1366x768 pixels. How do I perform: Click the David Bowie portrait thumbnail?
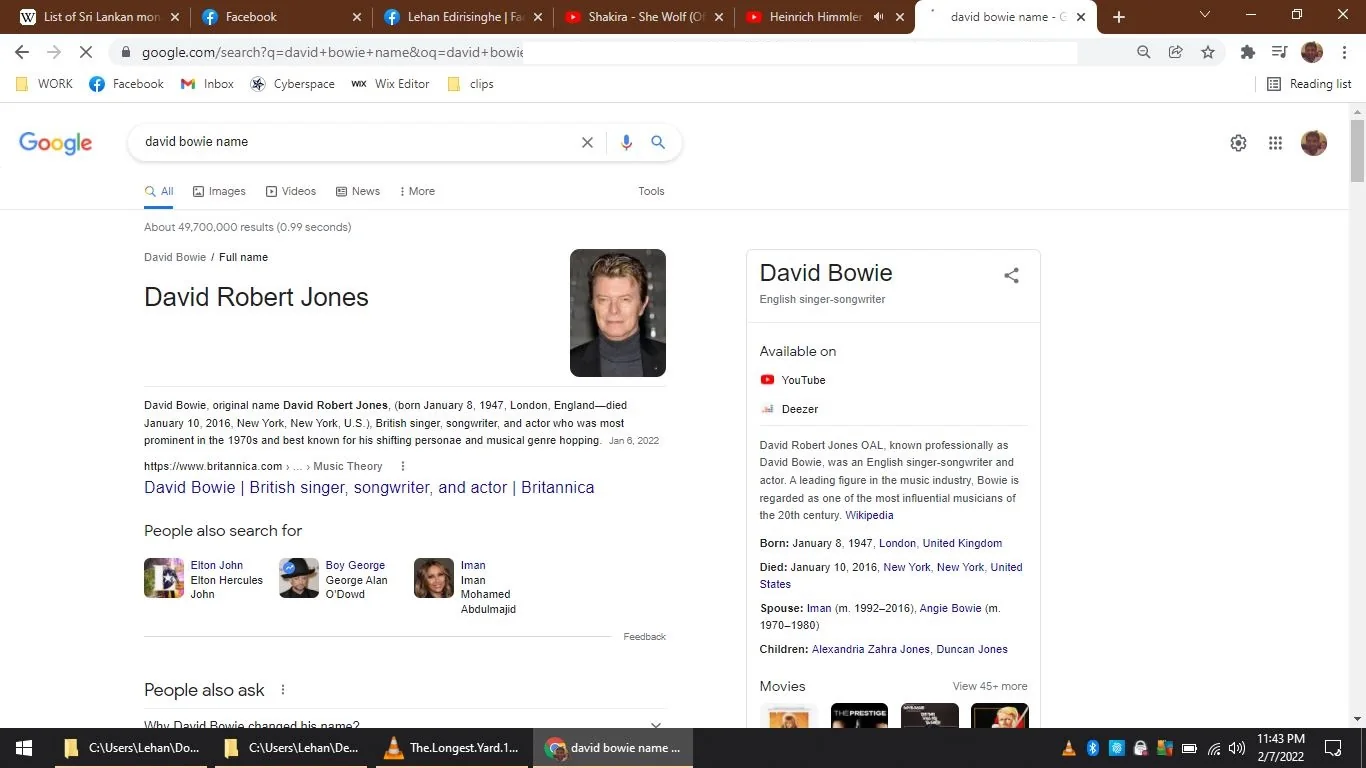click(618, 313)
